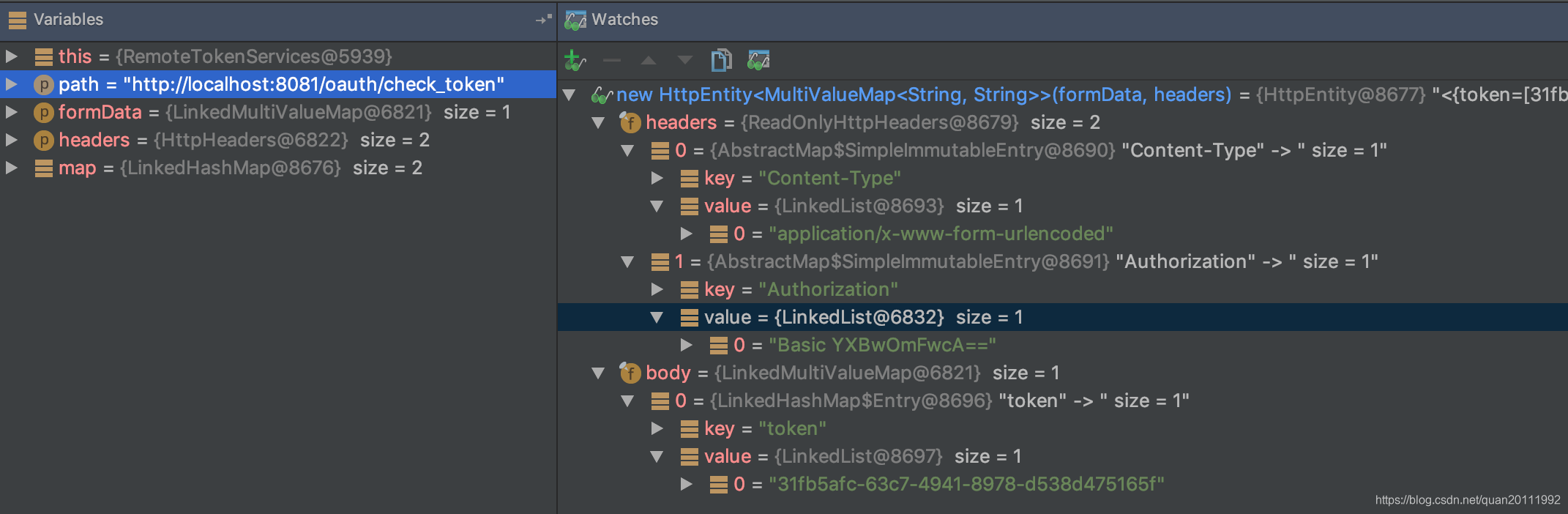Click the parameter icon beside path

pyautogui.click(x=44, y=85)
